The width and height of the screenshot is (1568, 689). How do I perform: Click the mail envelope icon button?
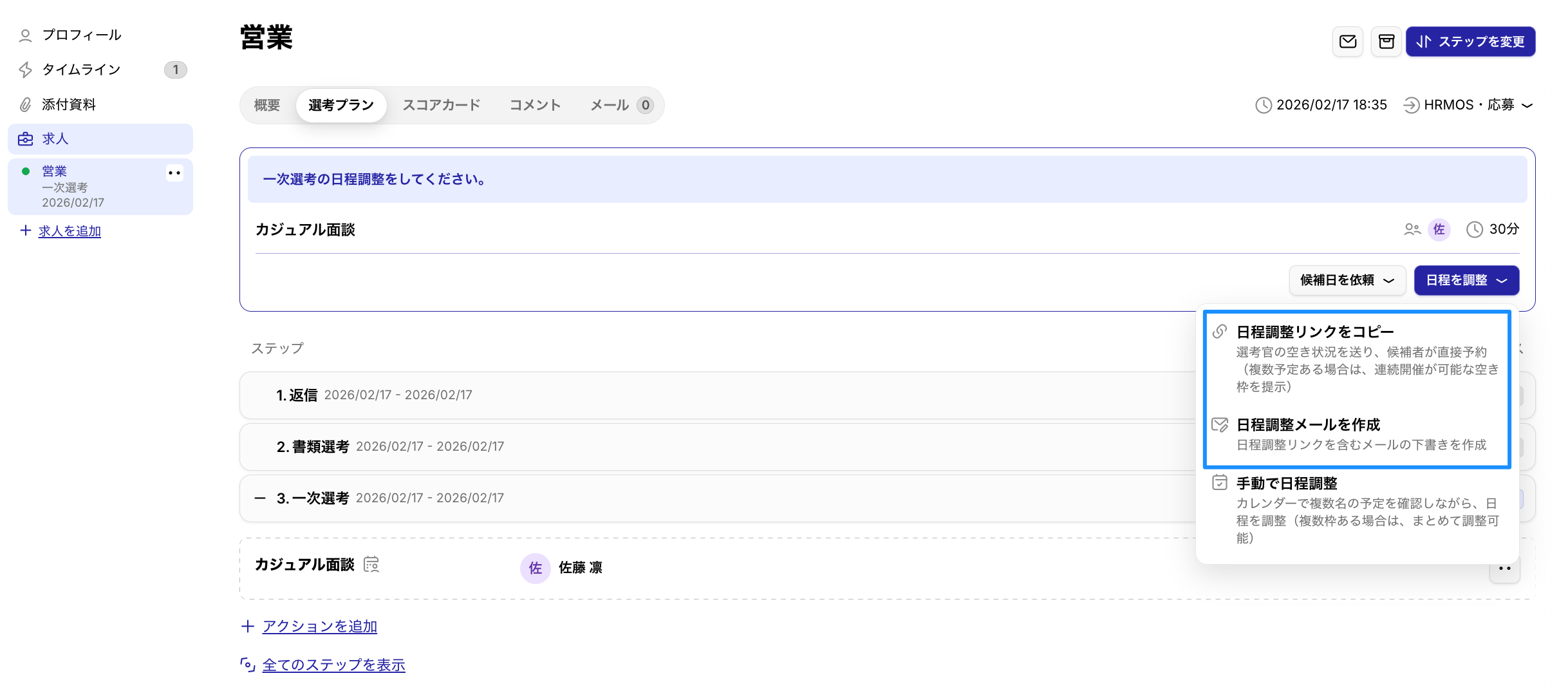1347,42
